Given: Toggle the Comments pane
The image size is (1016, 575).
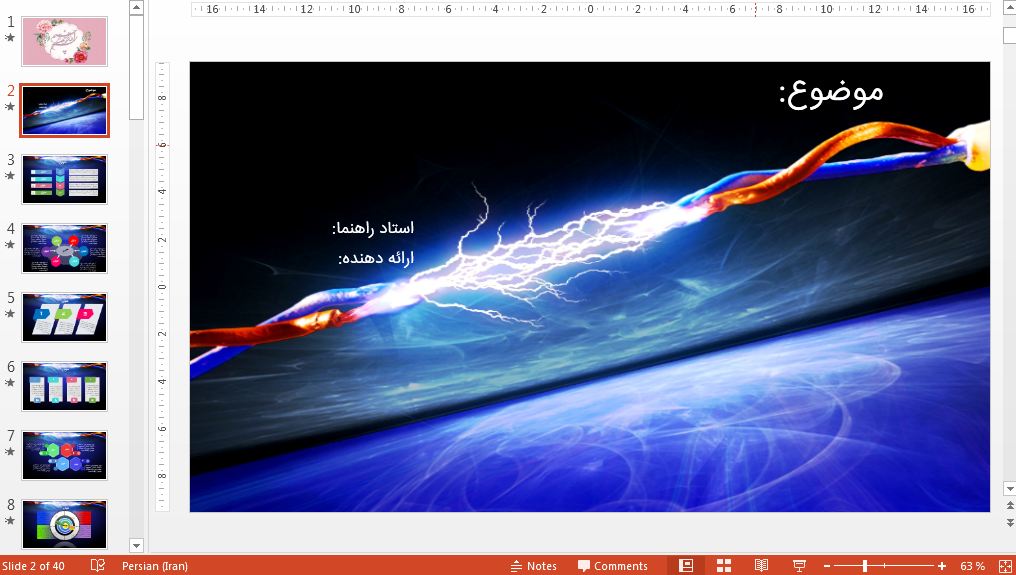Looking at the screenshot, I should 612,566.
